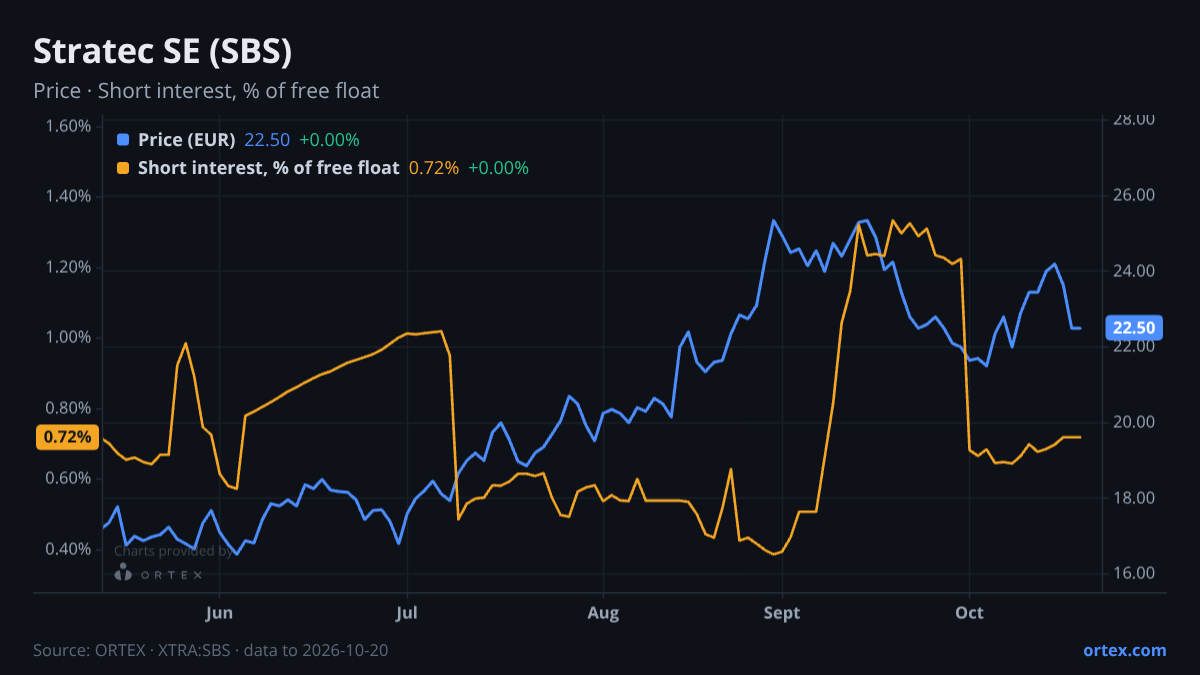The width and height of the screenshot is (1200, 675).
Task: Select the Price (EUR) legend label
Action: [186, 139]
